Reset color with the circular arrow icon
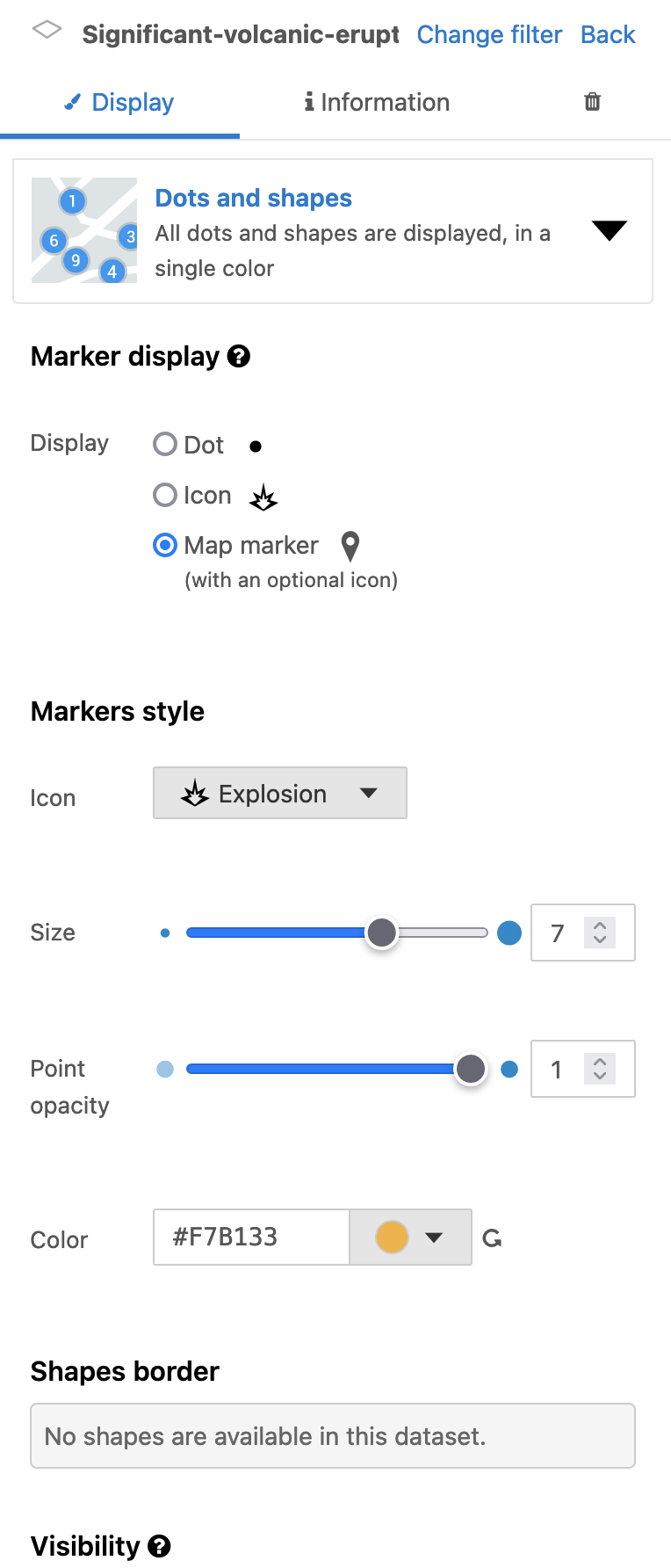This screenshot has width=671, height=1568. click(493, 1238)
